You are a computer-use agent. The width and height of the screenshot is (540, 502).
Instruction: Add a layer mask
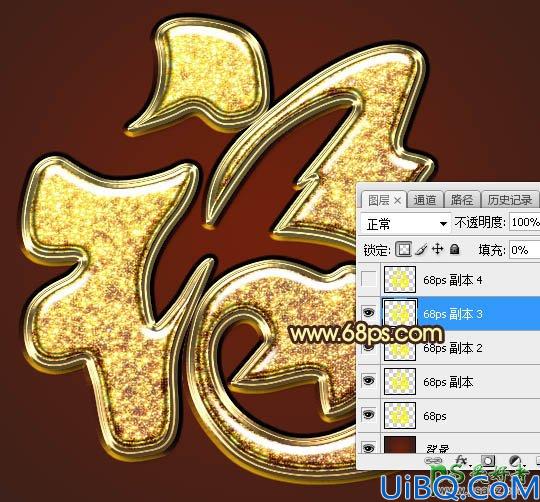488,461
